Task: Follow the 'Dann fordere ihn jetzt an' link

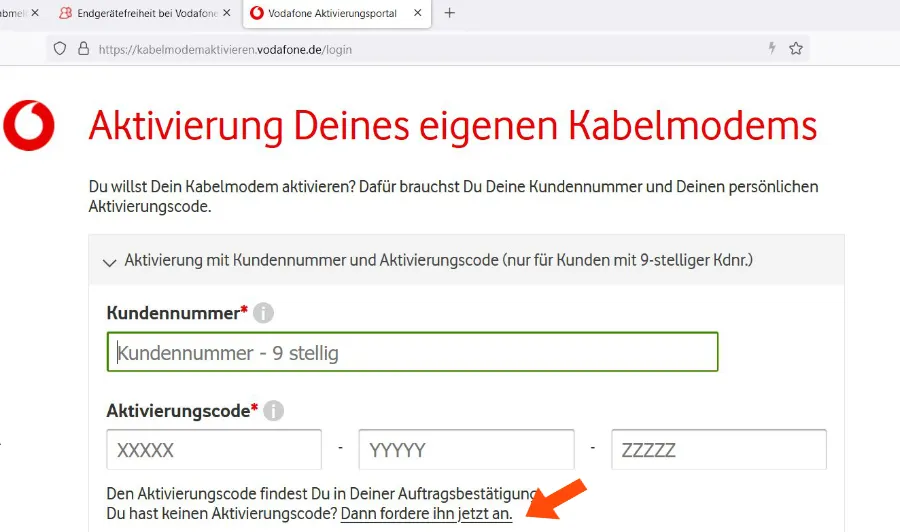Action: [x=426, y=514]
